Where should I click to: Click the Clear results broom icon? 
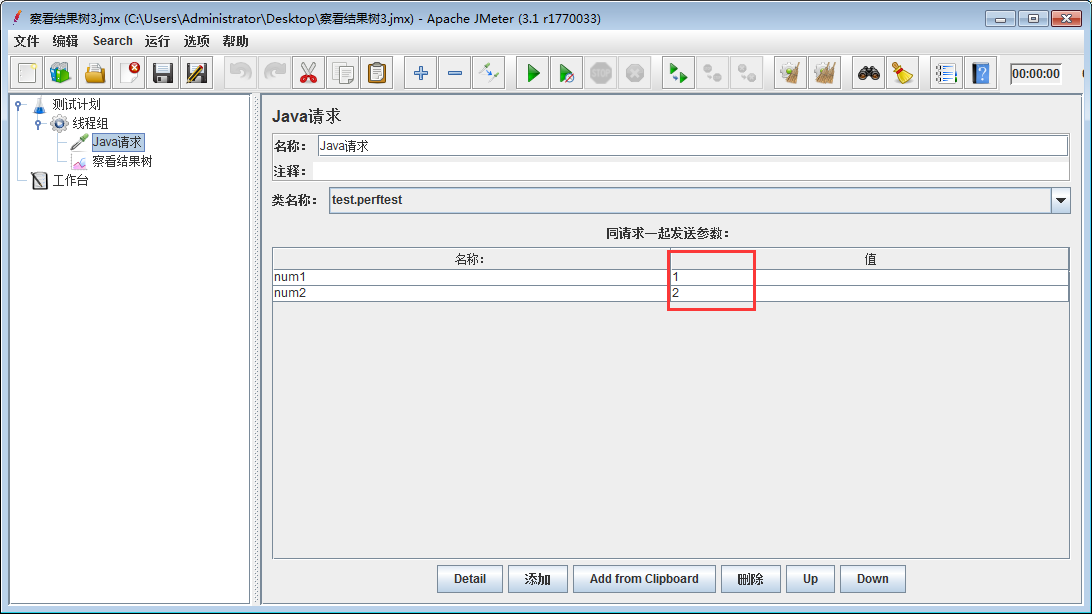coord(790,73)
